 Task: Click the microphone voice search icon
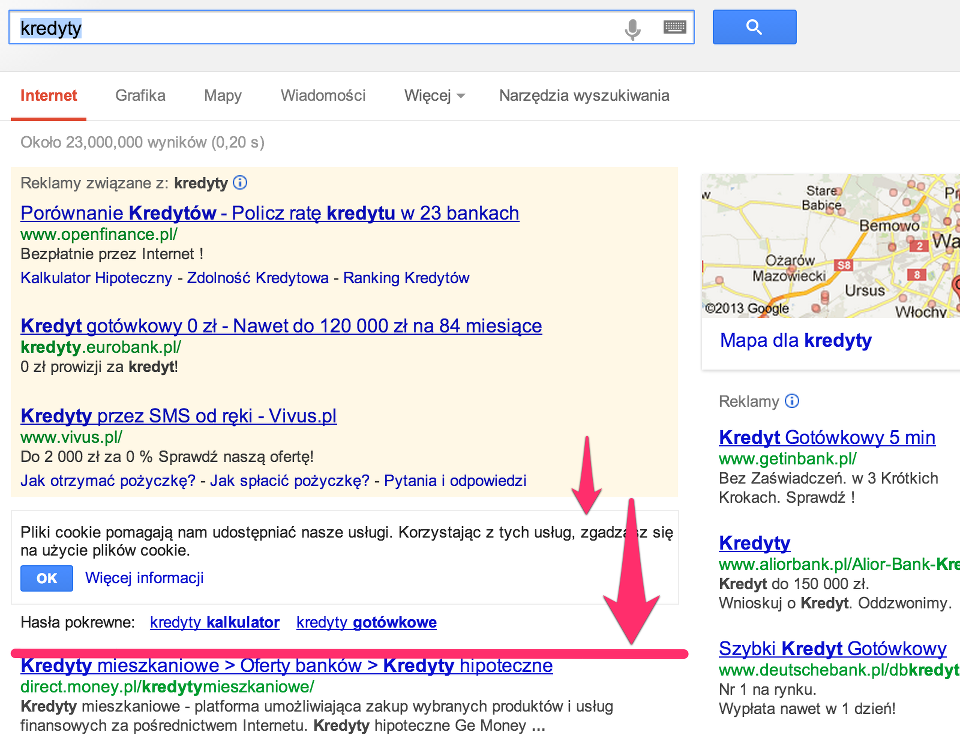click(x=632, y=29)
